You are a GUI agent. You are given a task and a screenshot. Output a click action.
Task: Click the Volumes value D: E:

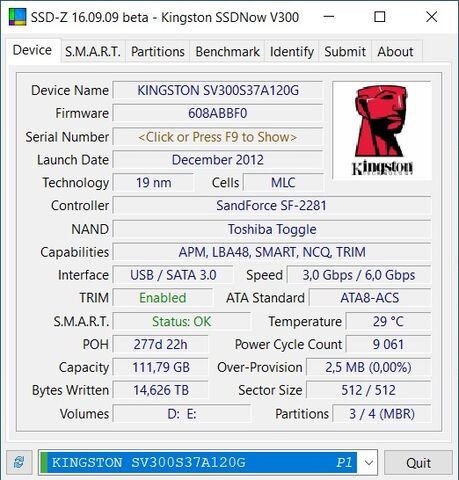point(182,414)
